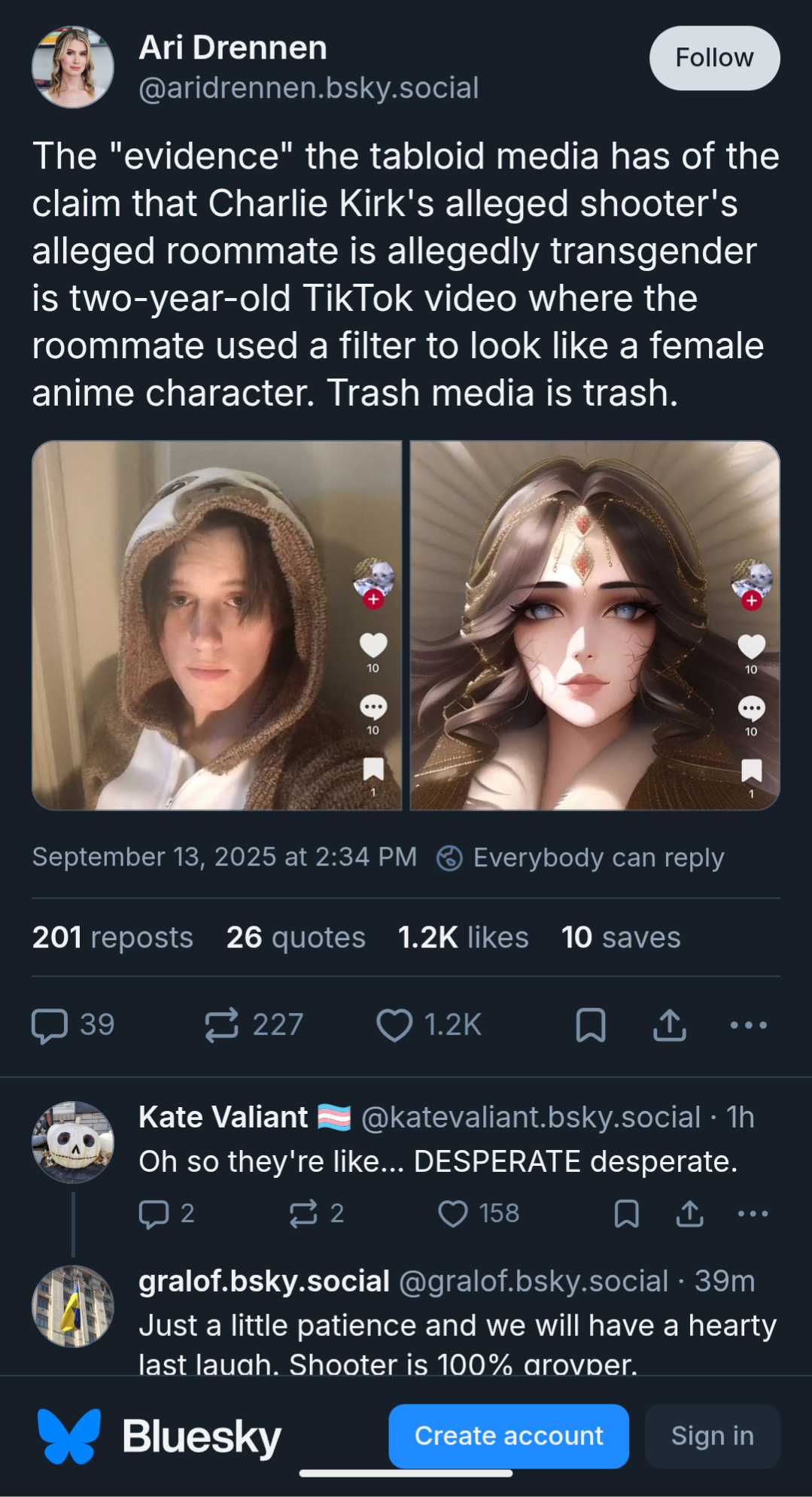This screenshot has width=812, height=1497.
Task: Reply to Kate Valiant's comment
Action: [154, 1213]
